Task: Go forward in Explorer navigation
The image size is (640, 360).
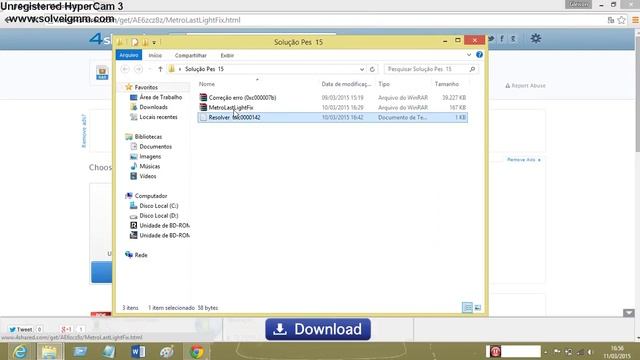Action: (x=138, y=69)
